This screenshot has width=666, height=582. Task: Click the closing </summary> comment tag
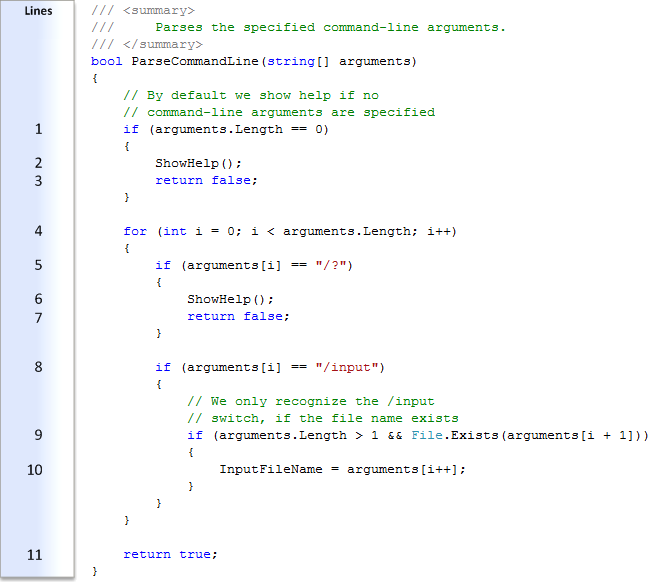(x=163, y=45)
